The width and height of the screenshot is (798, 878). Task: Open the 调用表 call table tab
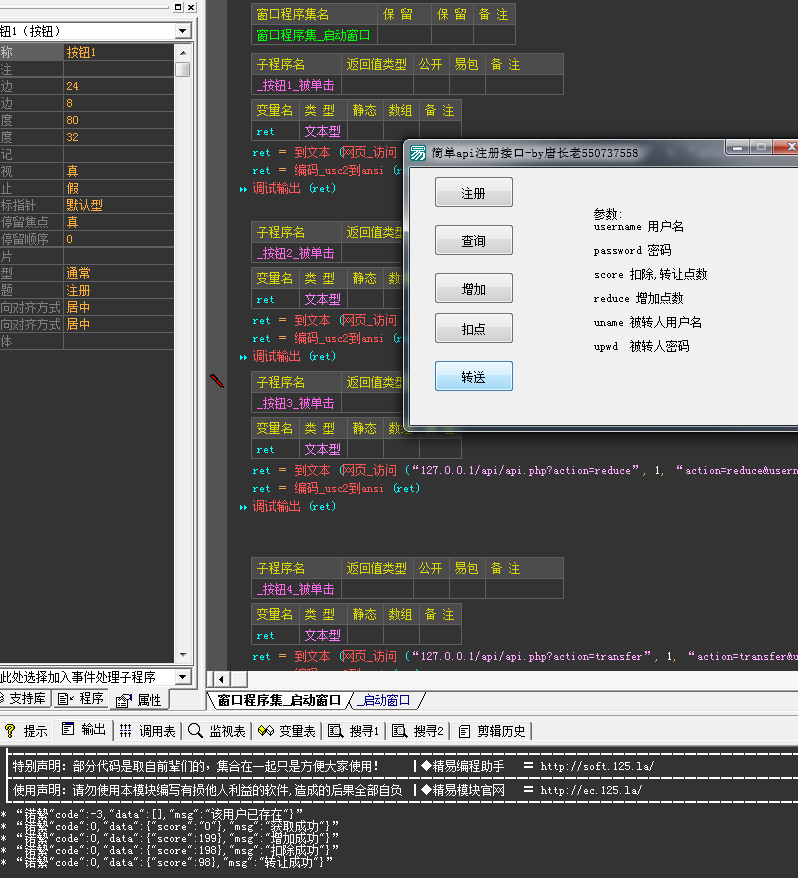pyautogui.click(x=148, y=731)
